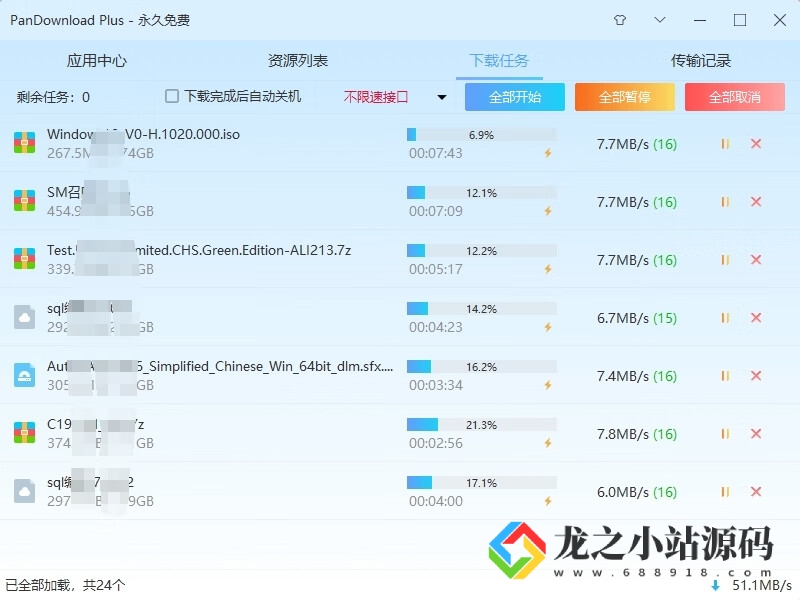The height and width of the screenshot is (600, 800).
Task: Click the archive icon of C19 file
Action: [x=24, y=433]
